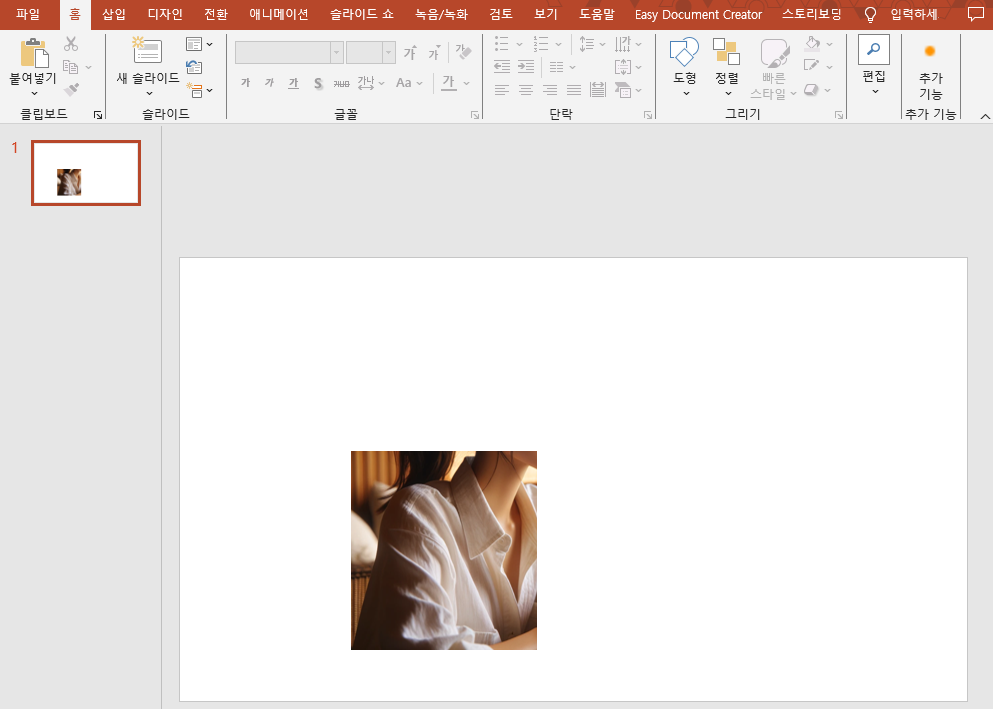993x709 pixels.
Task: Toggle Bold formatting
Action: (246, 82)
